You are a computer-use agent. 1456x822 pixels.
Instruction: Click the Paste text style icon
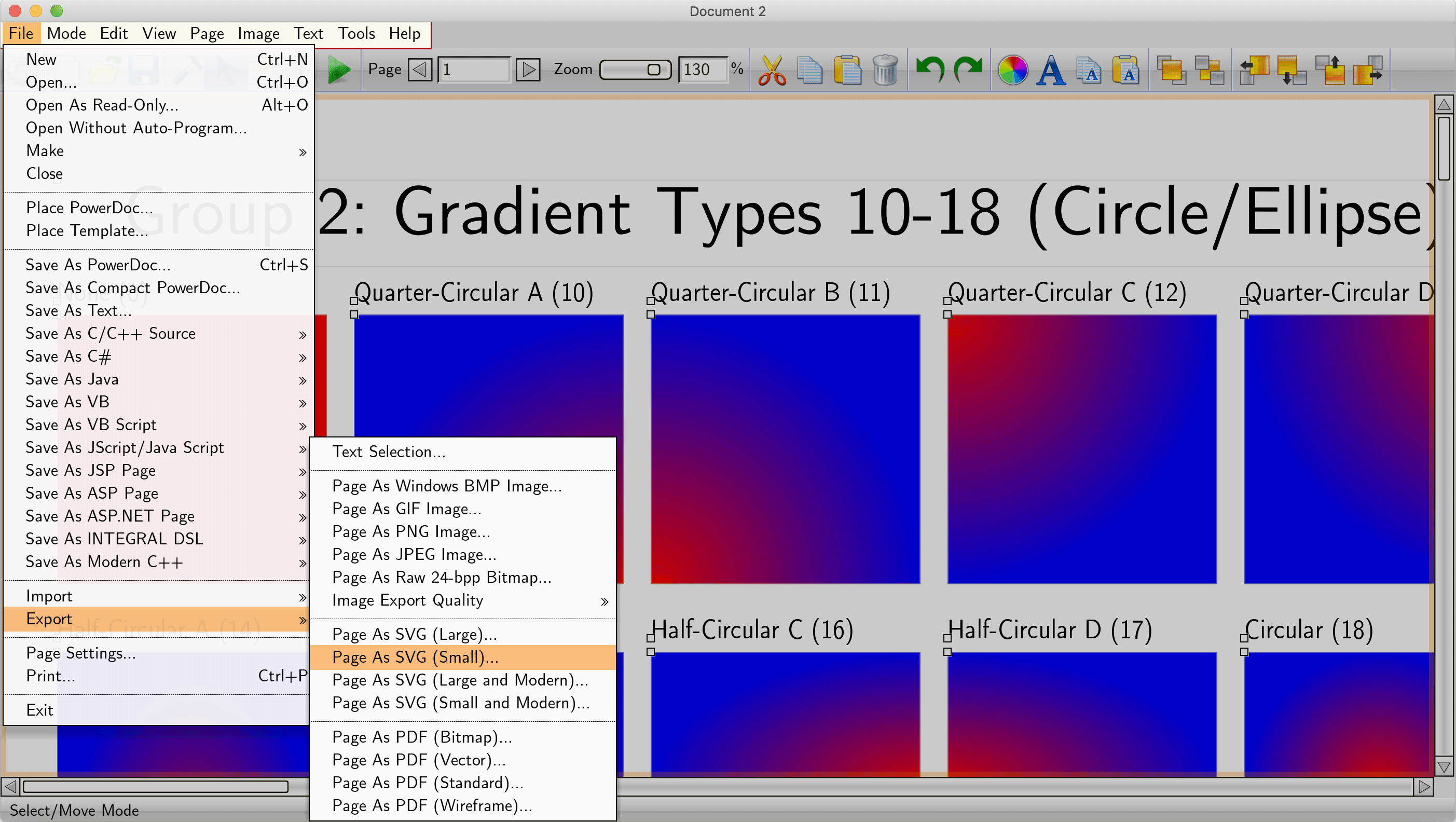[x=1127, y=70]
